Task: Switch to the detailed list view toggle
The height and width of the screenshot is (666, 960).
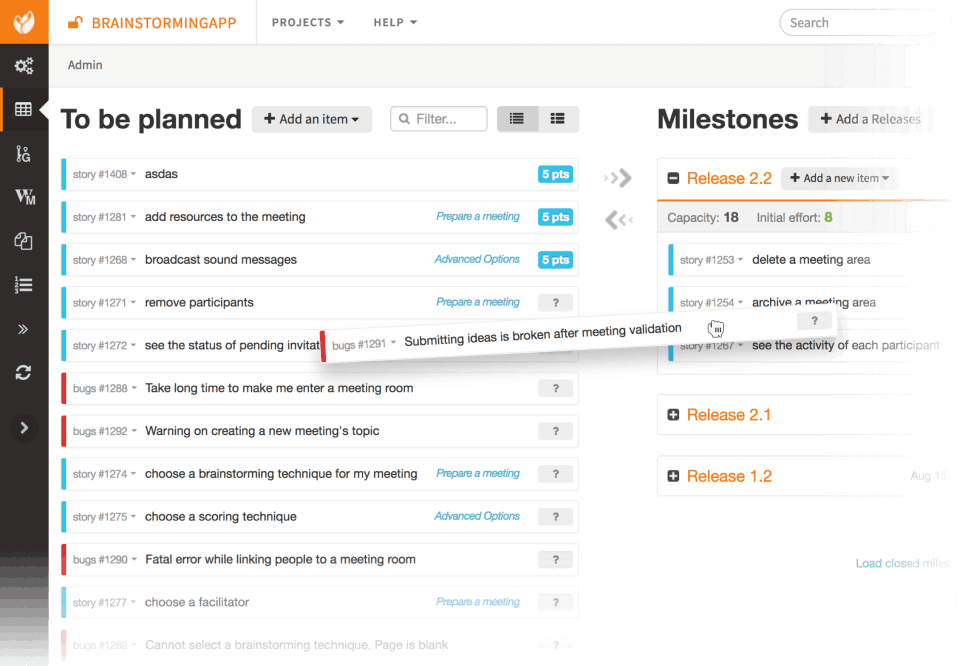Action: [x=558, y=119]
